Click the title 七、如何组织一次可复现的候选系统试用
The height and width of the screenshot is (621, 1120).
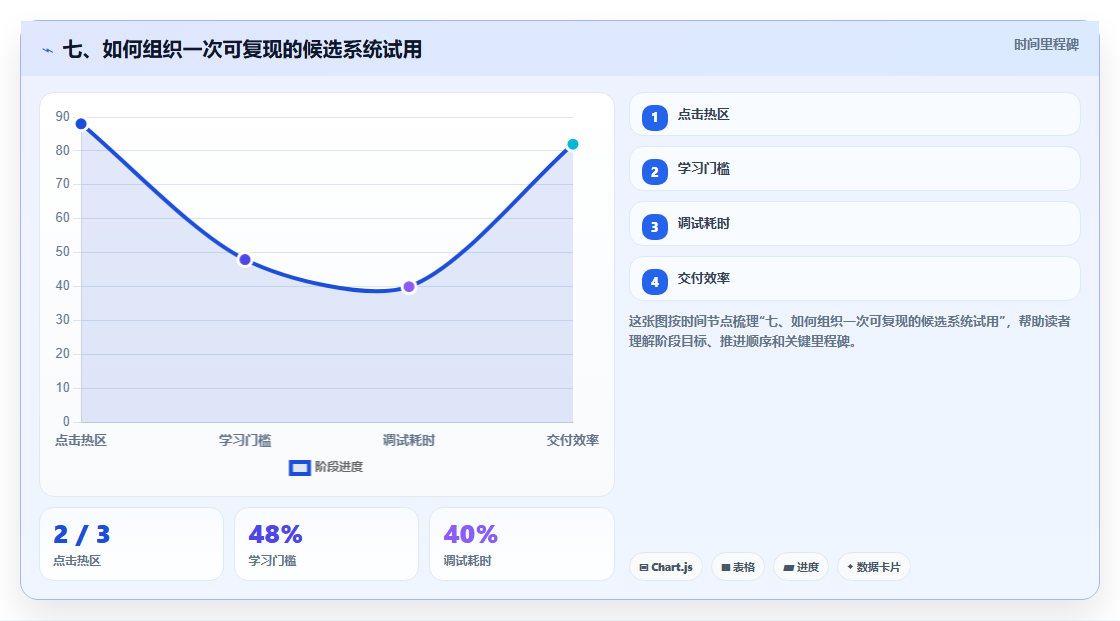(242, 50)
